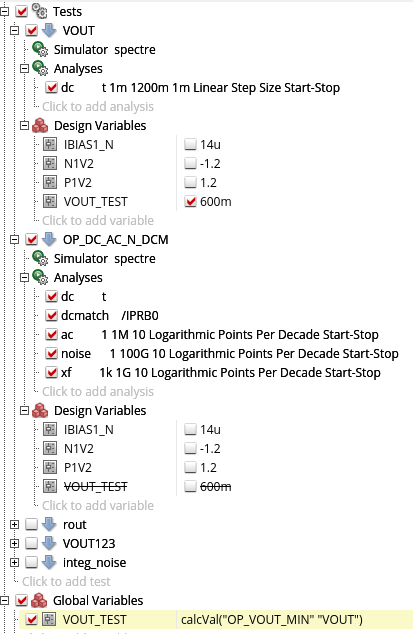This screenshot has height=634, width=413.
Task: Collapse Design Variables under VOUT test
Action: [x=24, y=125]
